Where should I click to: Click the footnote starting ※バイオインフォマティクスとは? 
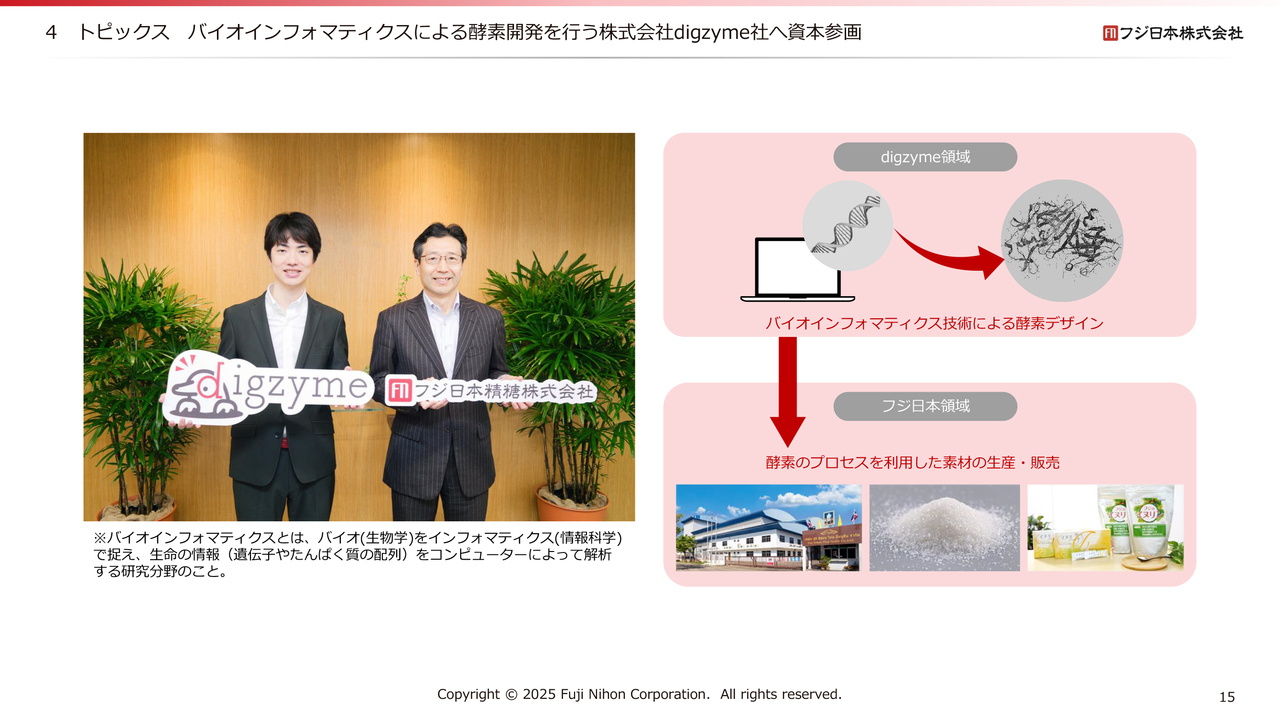[358, 555]
